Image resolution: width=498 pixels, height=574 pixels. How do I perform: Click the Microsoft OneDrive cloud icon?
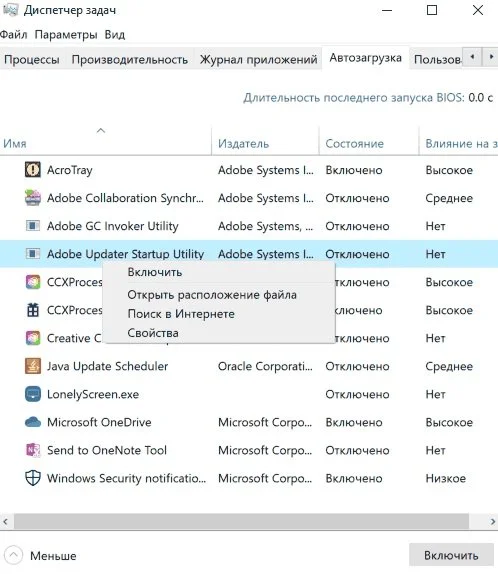pyautogui.click(x=33, y=422)
